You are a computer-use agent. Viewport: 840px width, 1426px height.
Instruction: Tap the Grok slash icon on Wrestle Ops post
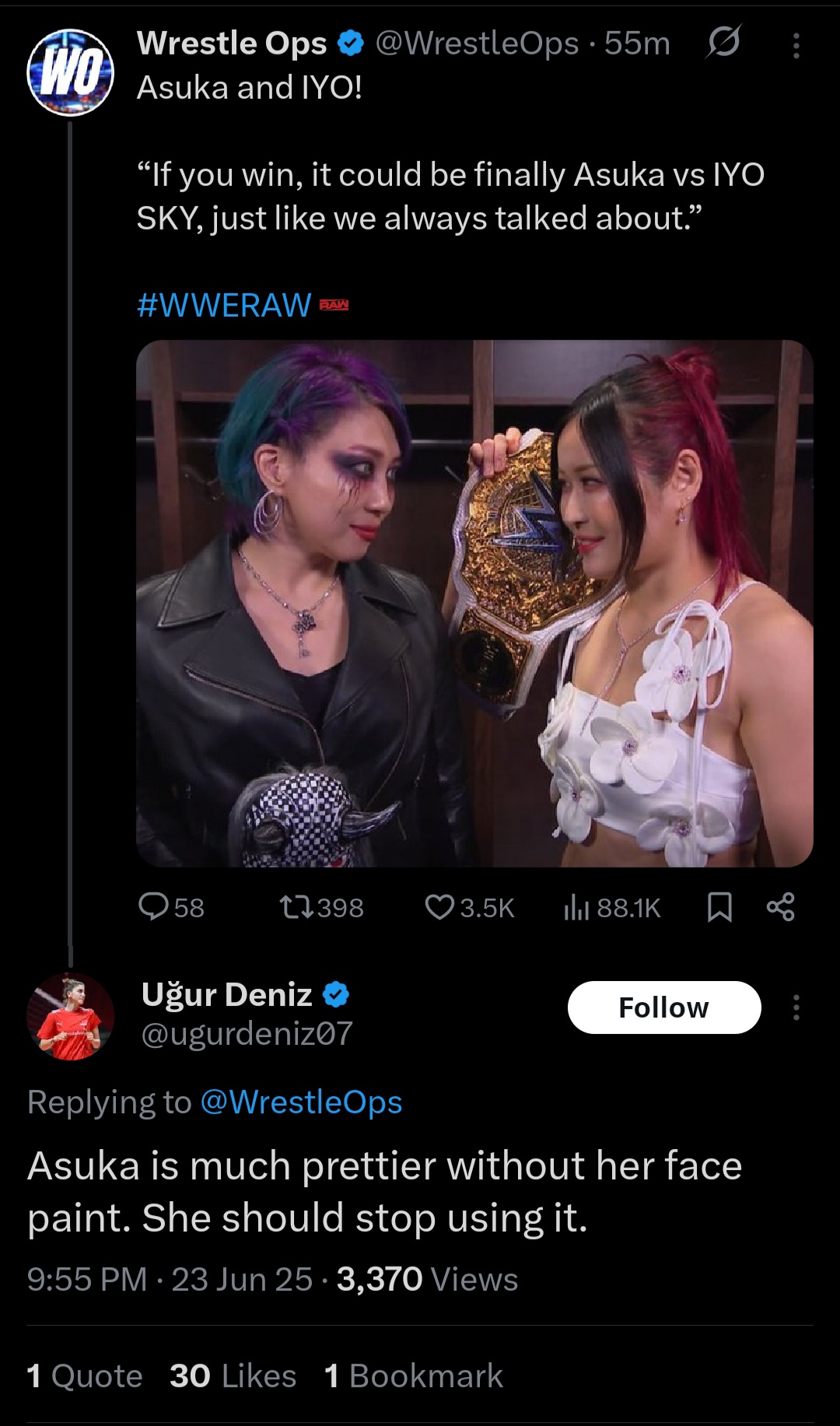tap(723, 43)
